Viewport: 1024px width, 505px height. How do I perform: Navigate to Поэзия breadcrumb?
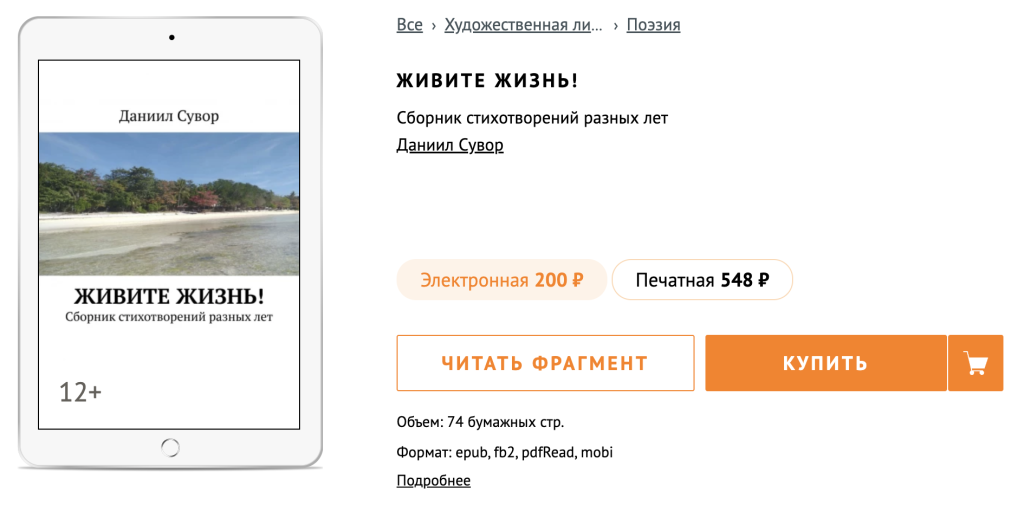click(653, 25)
